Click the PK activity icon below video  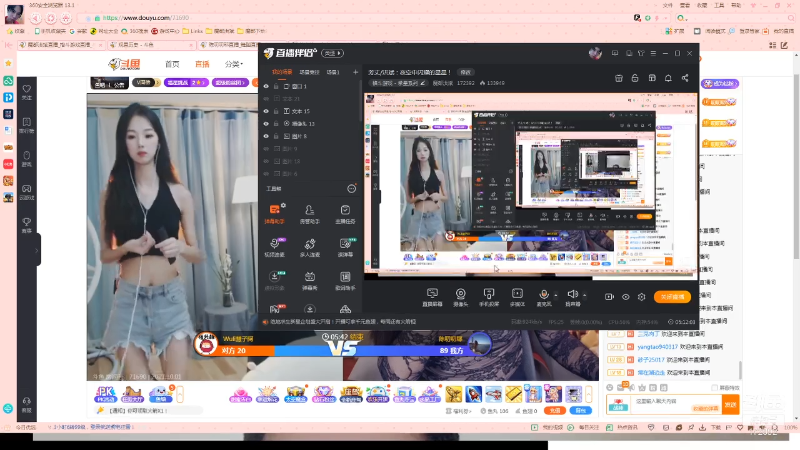106,394
